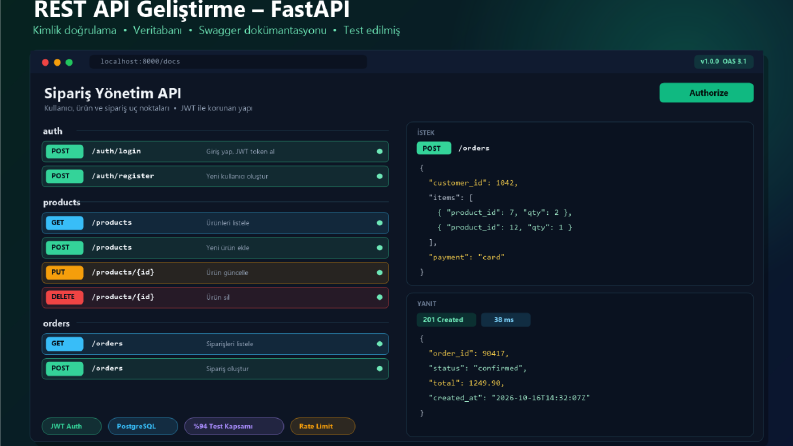Click the 201 Created status badge
Screen dimensions: 793x446
pyautogui.click(x=446, y=320)
